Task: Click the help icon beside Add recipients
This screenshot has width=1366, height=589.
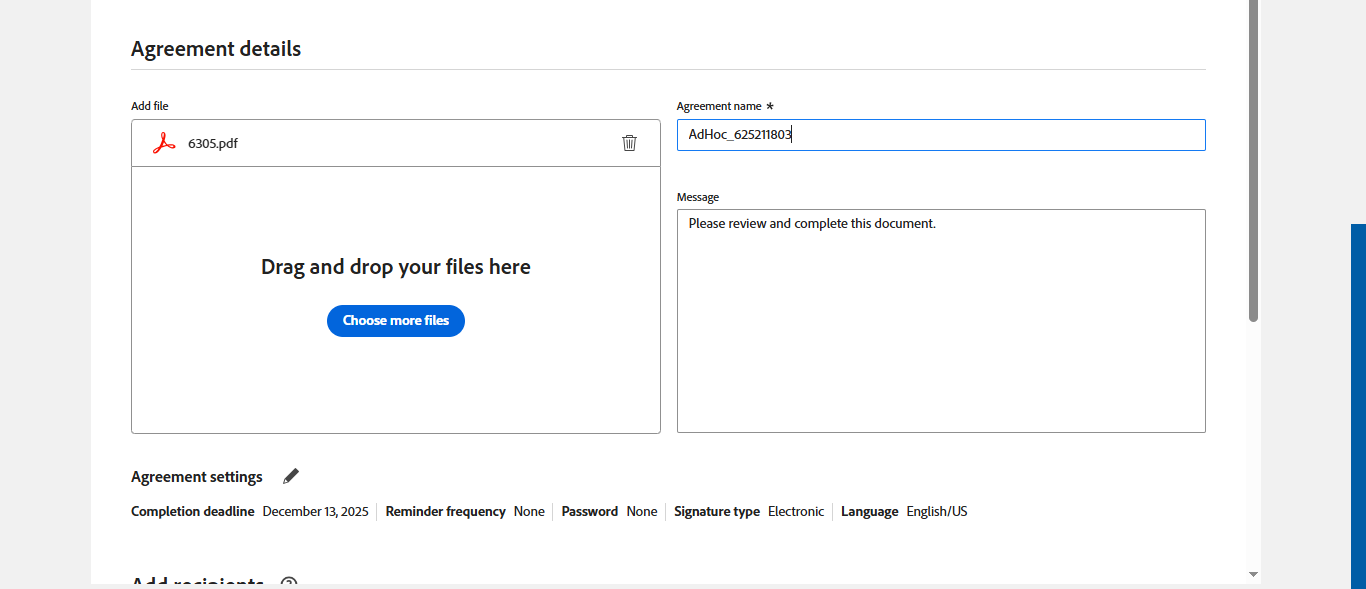Action: (x=289, y=583)
